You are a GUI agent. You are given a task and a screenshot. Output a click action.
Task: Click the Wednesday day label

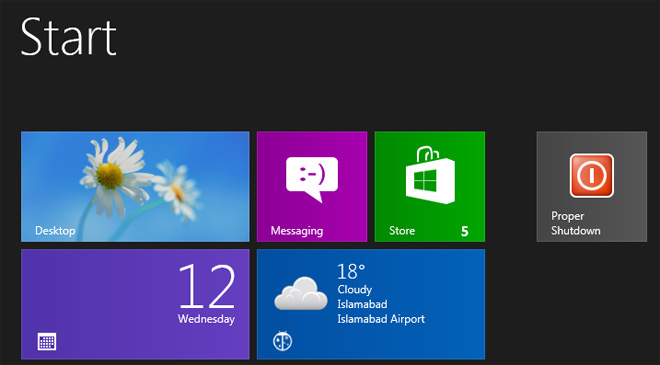206,319
